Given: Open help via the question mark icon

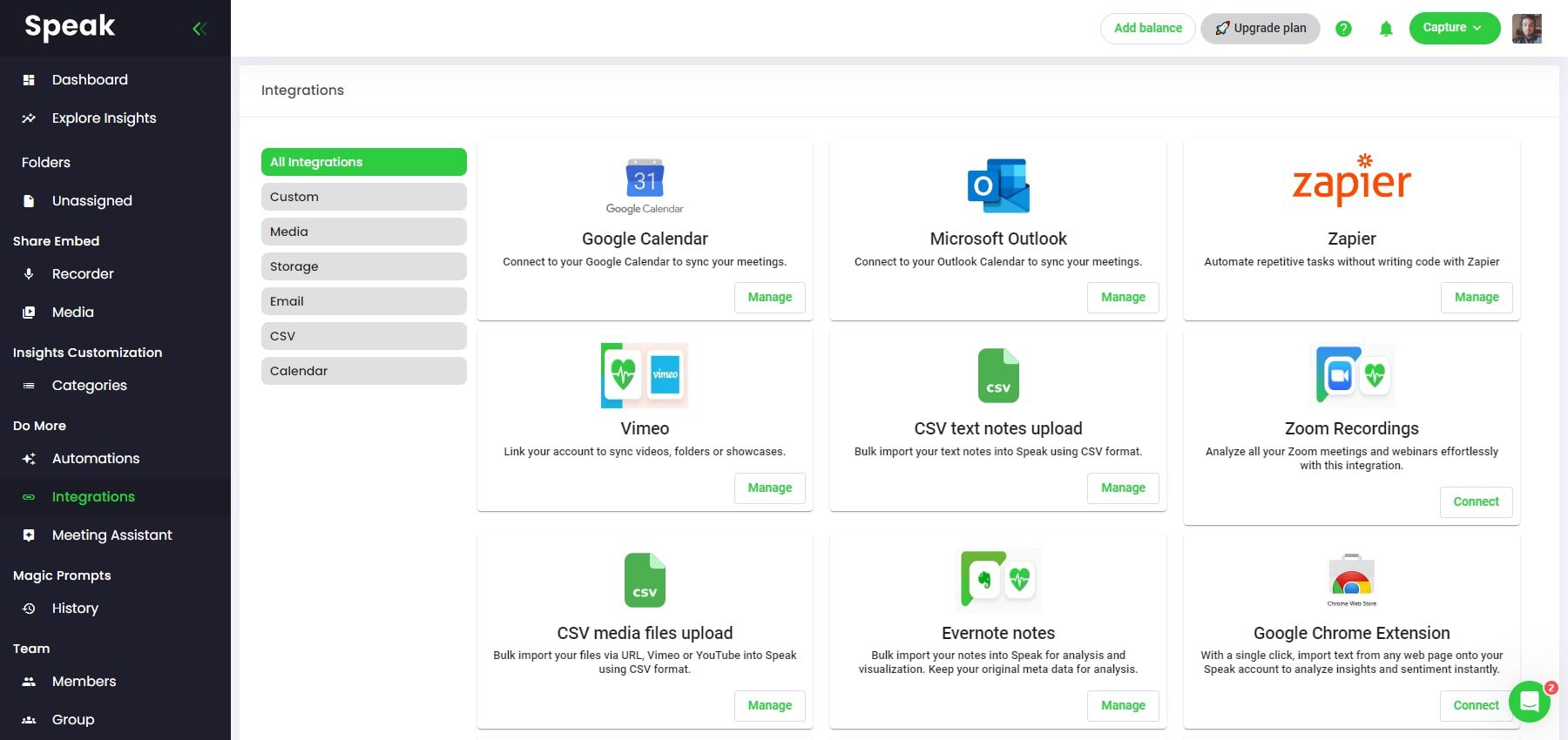Looking at the screenshot, I should [x=1343, y=29].
